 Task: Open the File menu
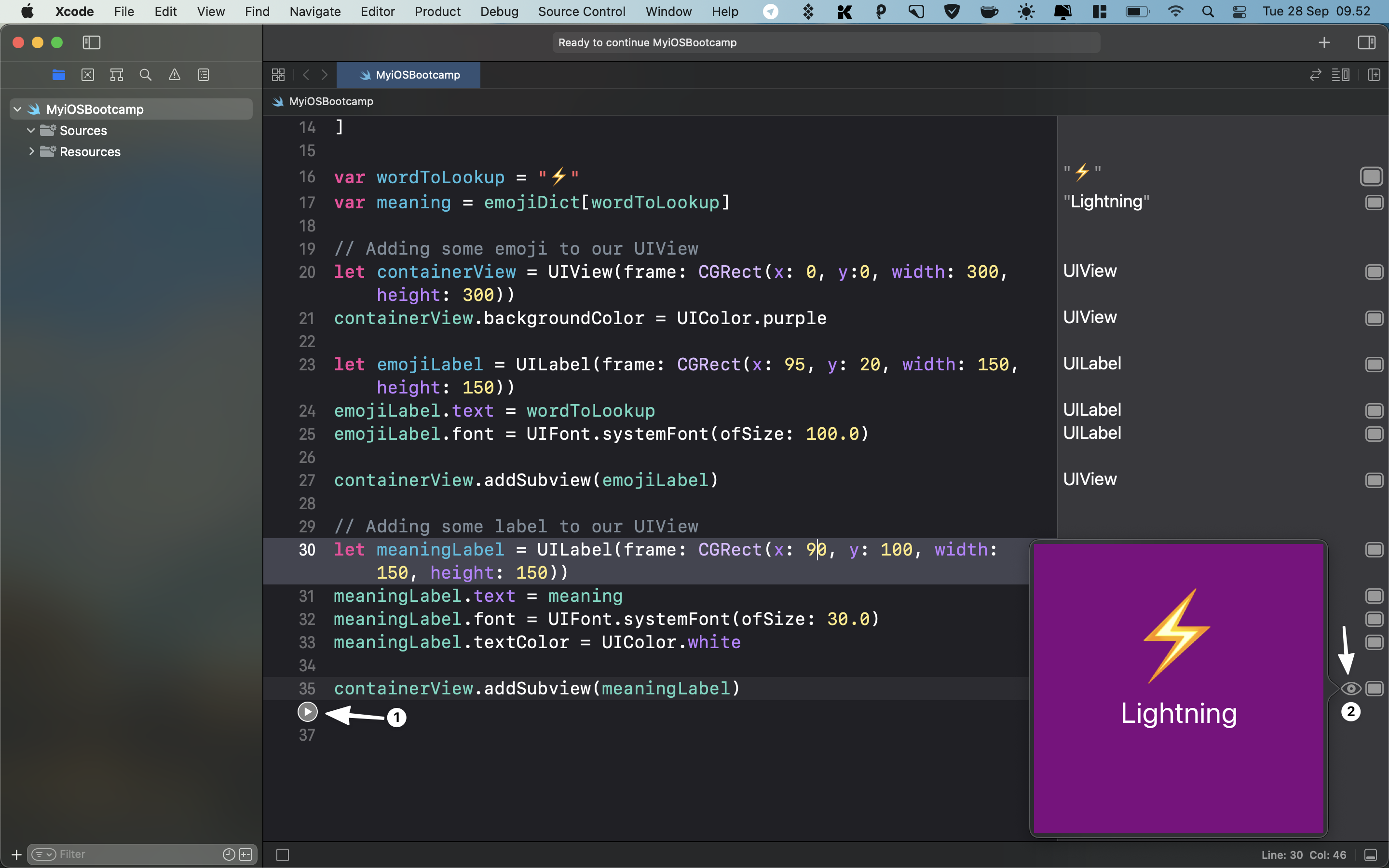pyautogui.click(x=124, y=12)
